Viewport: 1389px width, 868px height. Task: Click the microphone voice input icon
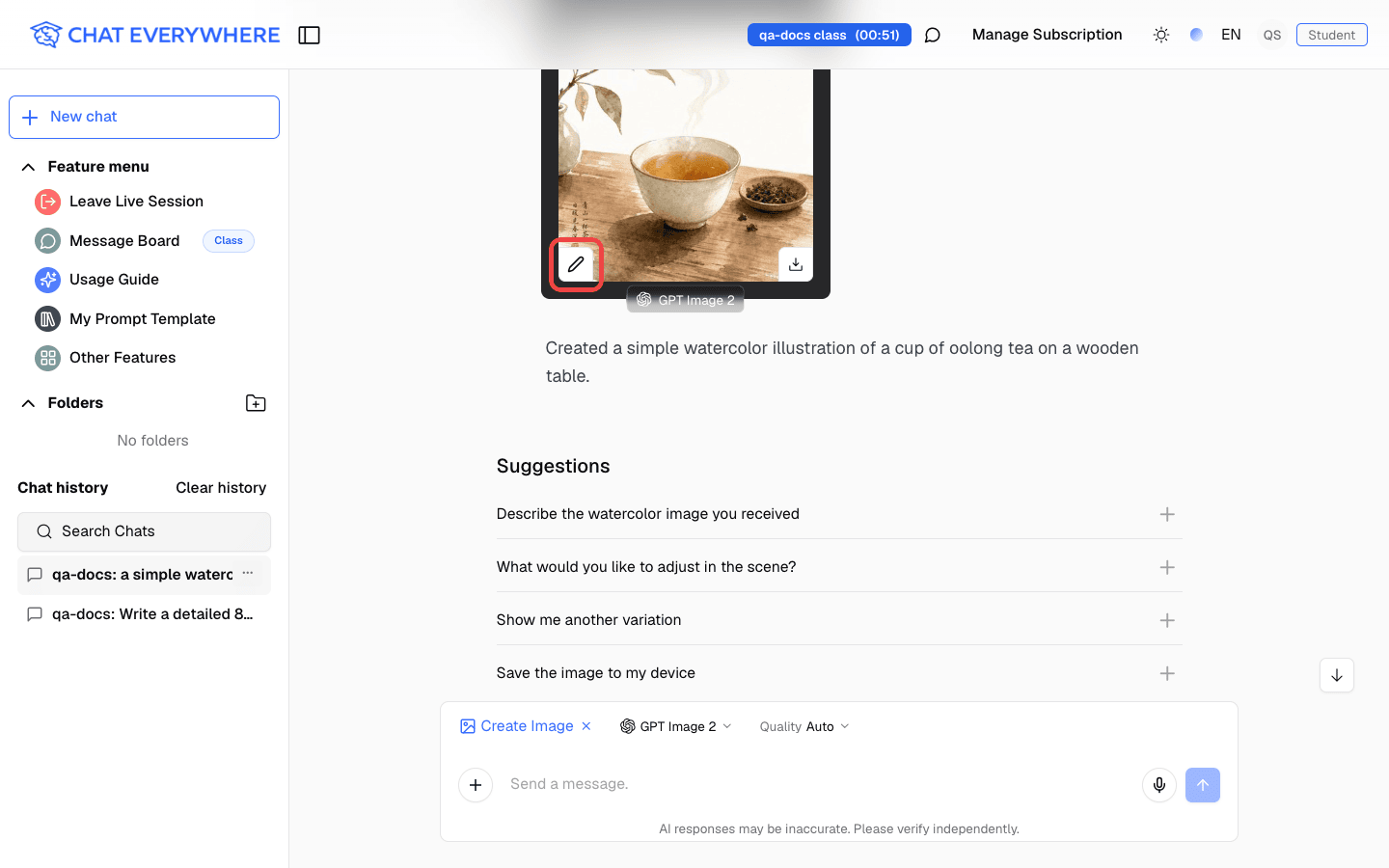1159,785
